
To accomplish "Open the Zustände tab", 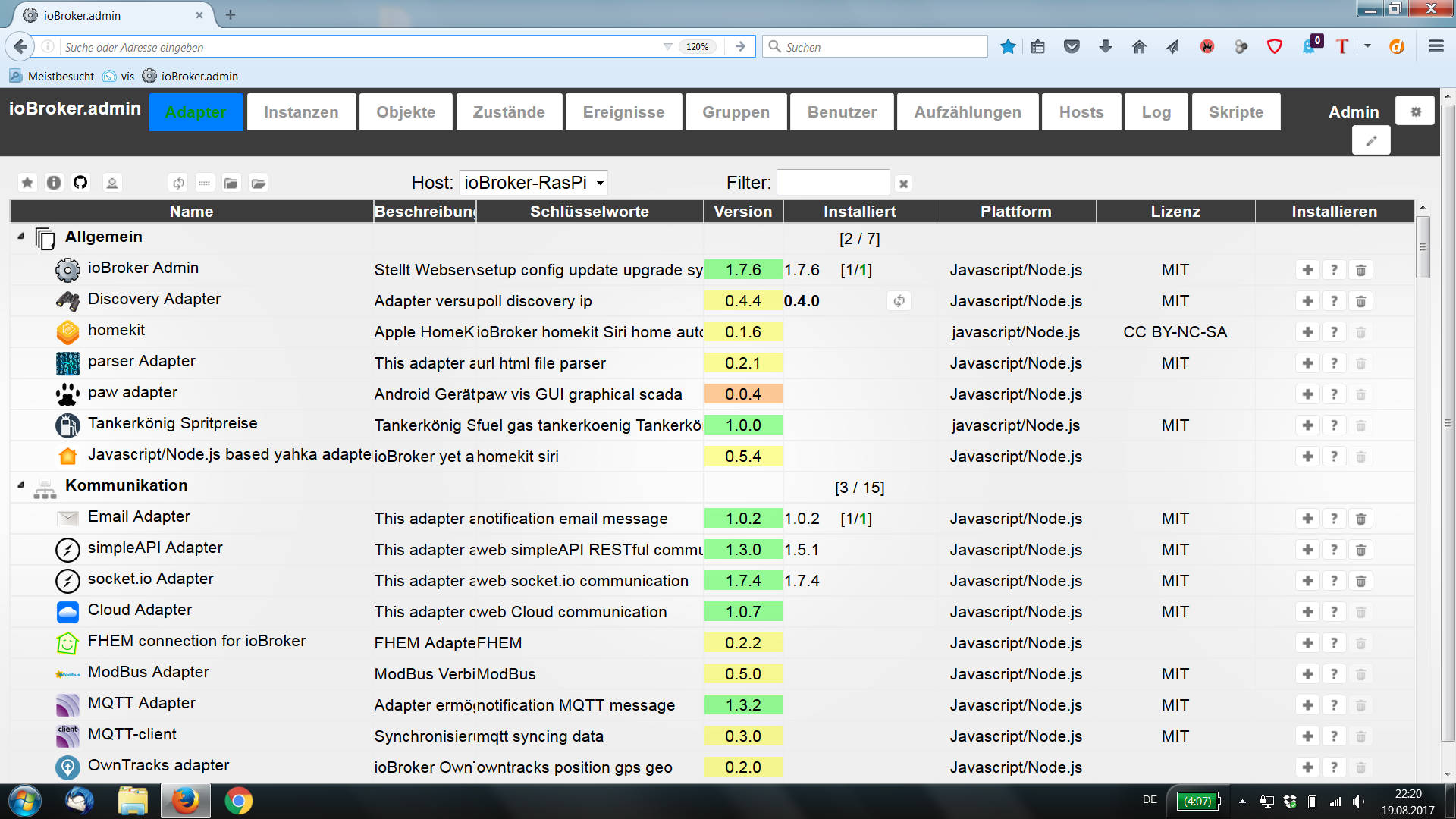I will 509,112.
